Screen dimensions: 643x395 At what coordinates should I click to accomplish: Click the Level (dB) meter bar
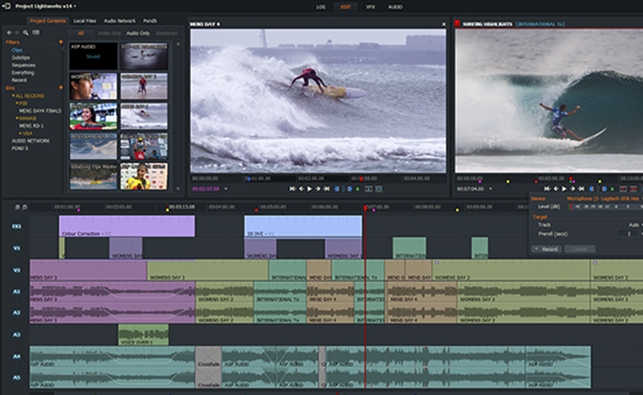[x=605, y=207]
